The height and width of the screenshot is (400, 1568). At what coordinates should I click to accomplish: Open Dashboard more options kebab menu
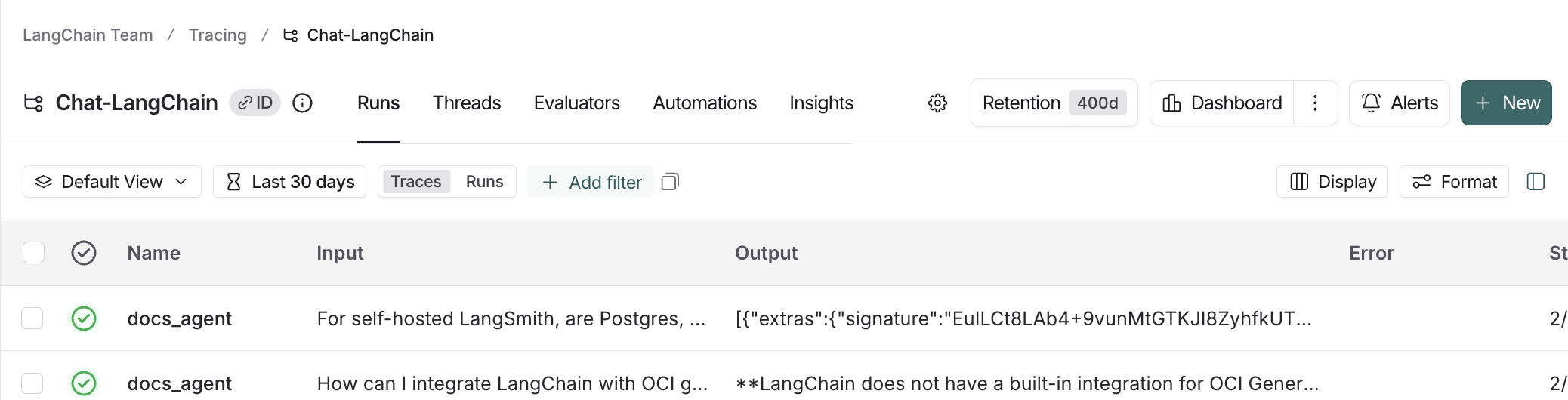(1315, 103)
